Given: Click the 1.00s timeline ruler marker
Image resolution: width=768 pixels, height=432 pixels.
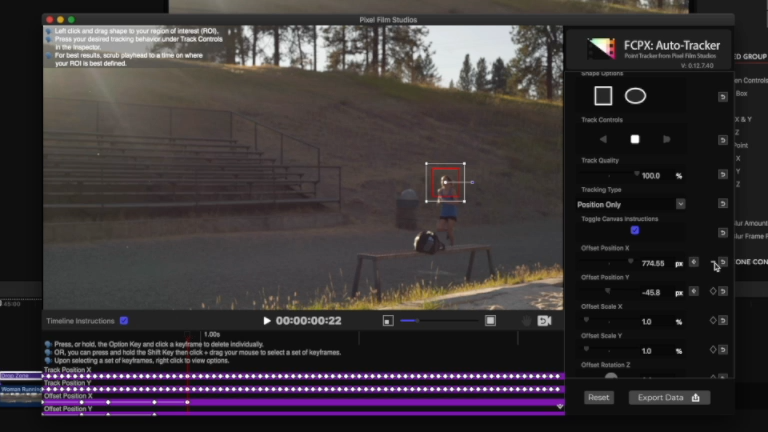Looking at the screenshot, I should tap(212, 335).
